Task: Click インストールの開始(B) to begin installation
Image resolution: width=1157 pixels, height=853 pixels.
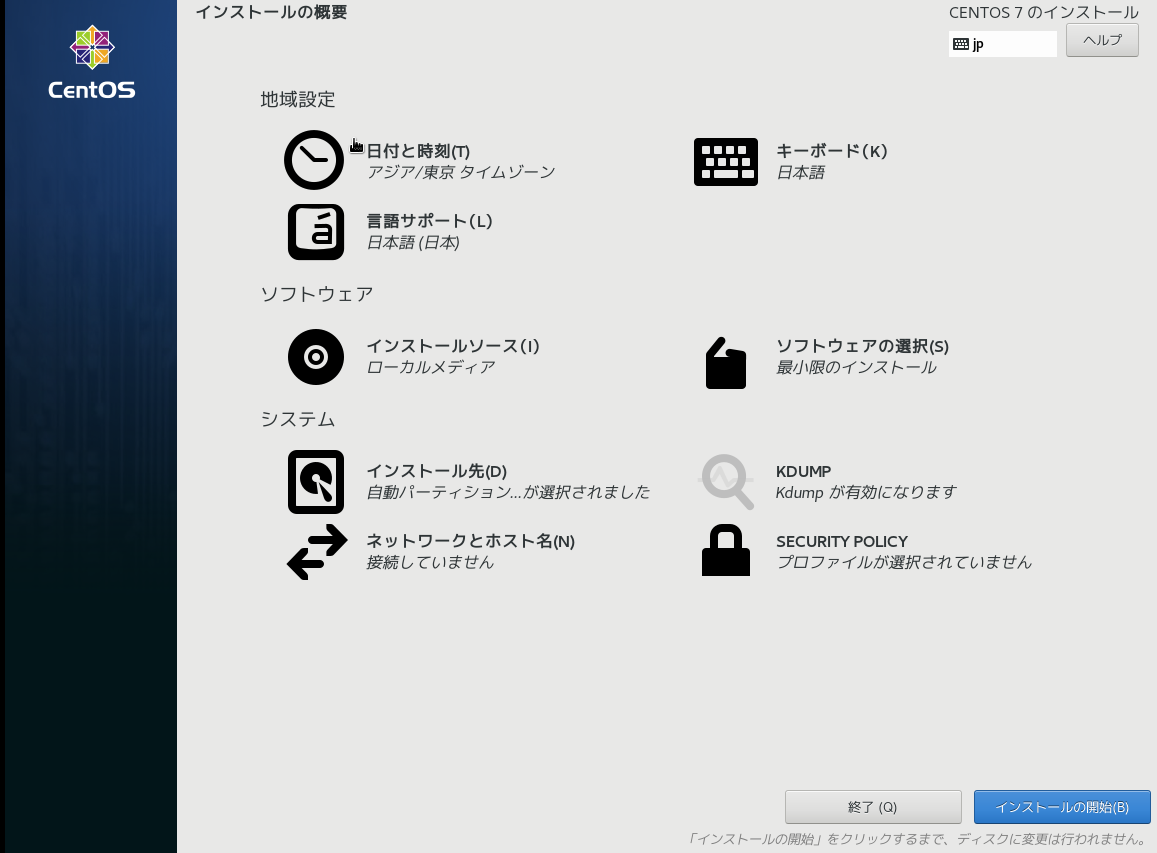Action: (1062, 807)
